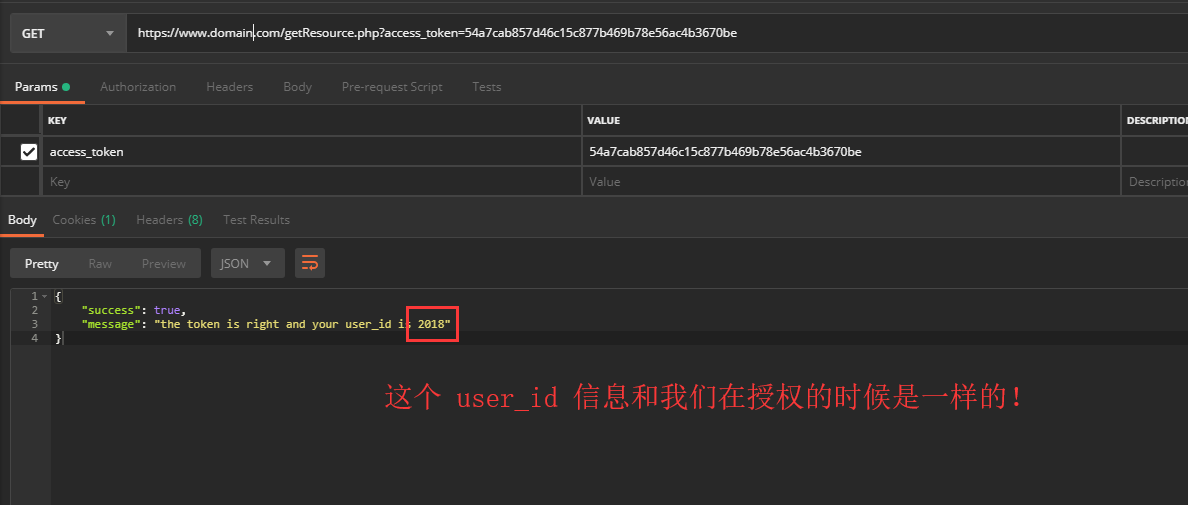This screenshot has height=505, width=1188.
Task: Open the request Headers tab
Action: [230, 87]
